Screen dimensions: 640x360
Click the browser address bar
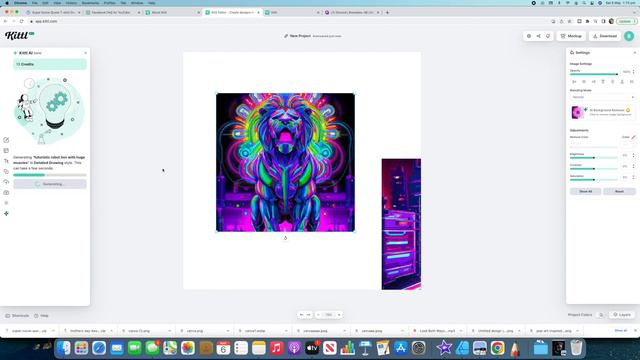coord(286,21)
